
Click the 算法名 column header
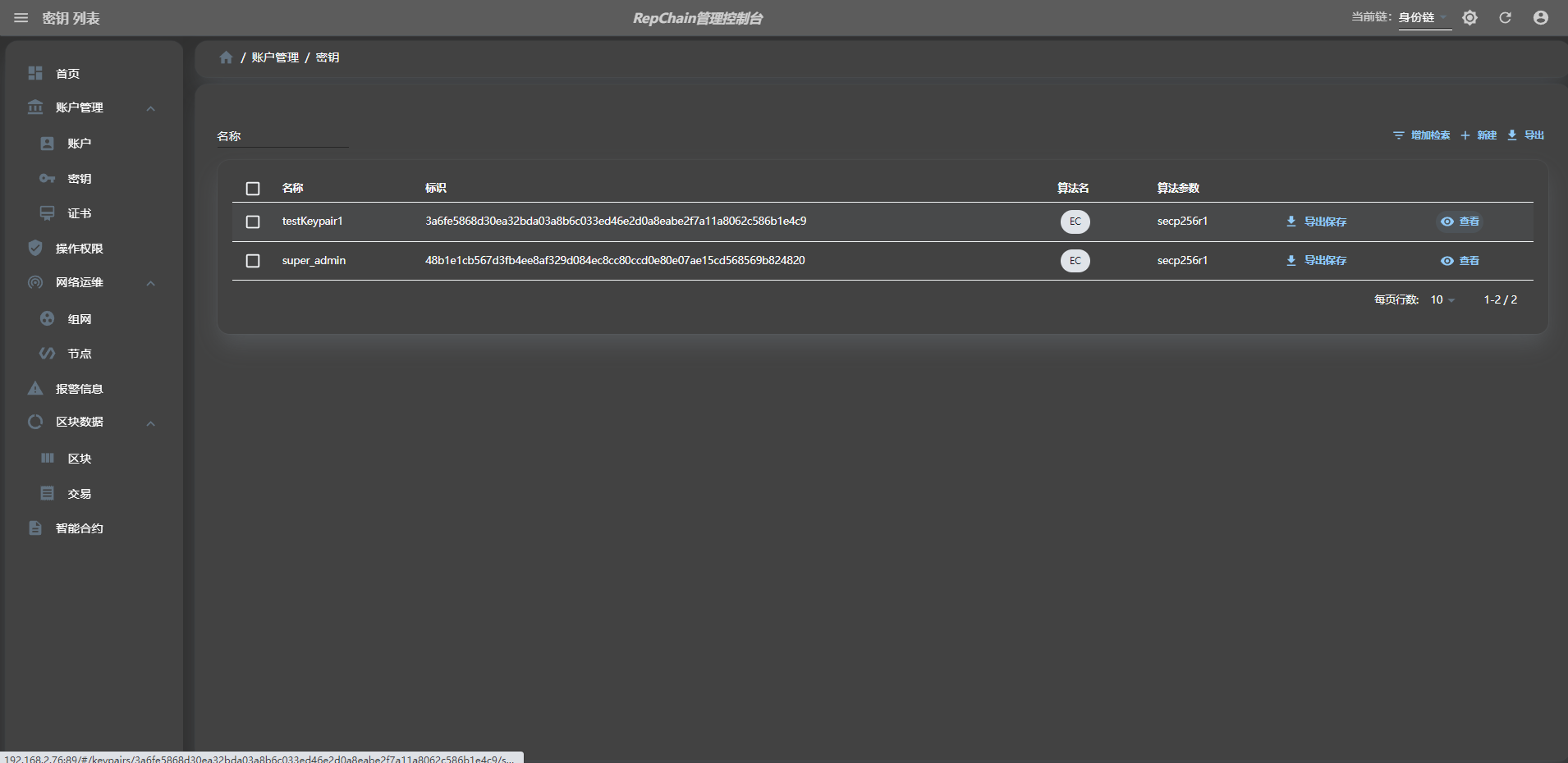coord(1073,188)
